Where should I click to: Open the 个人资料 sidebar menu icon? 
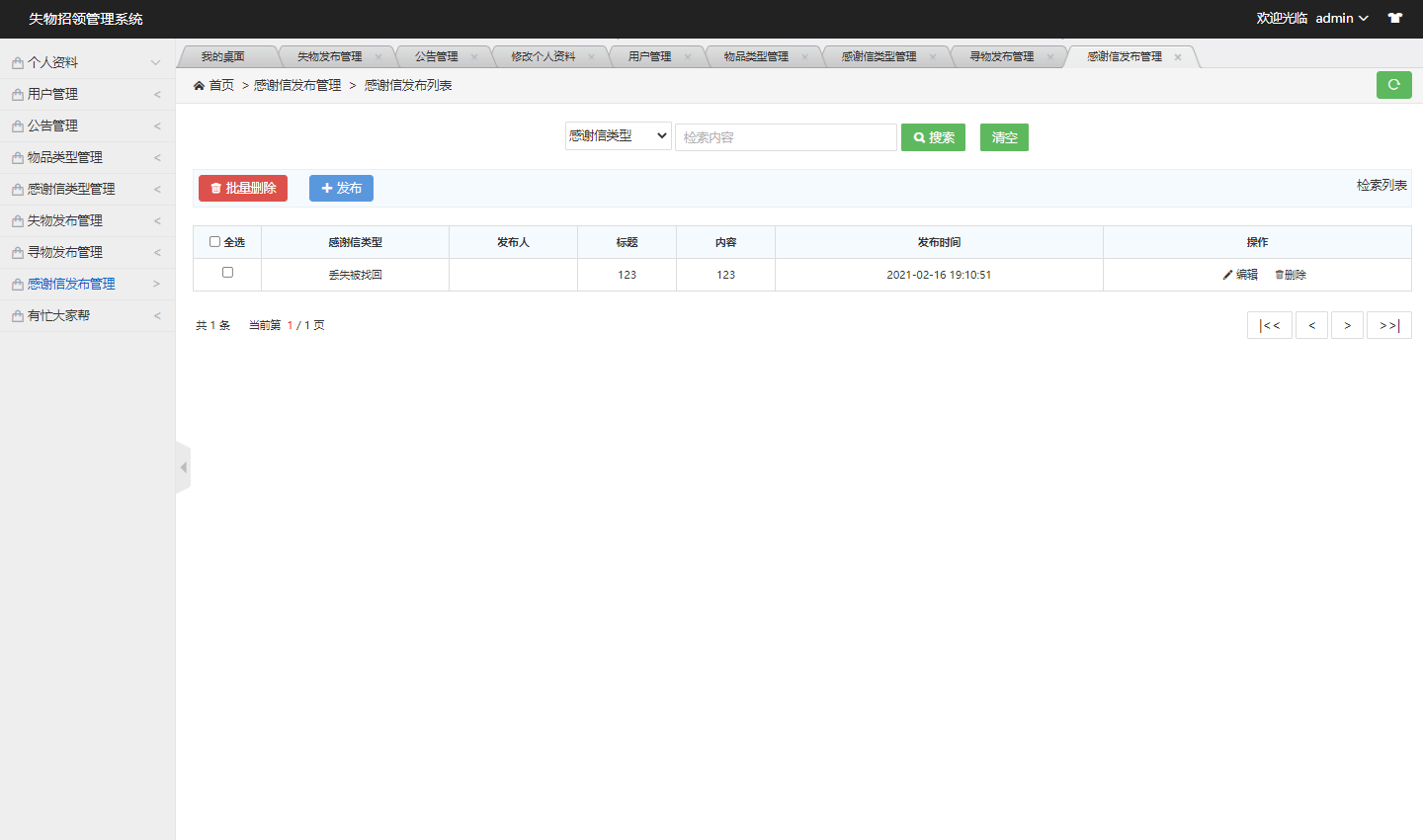(18, 61)
